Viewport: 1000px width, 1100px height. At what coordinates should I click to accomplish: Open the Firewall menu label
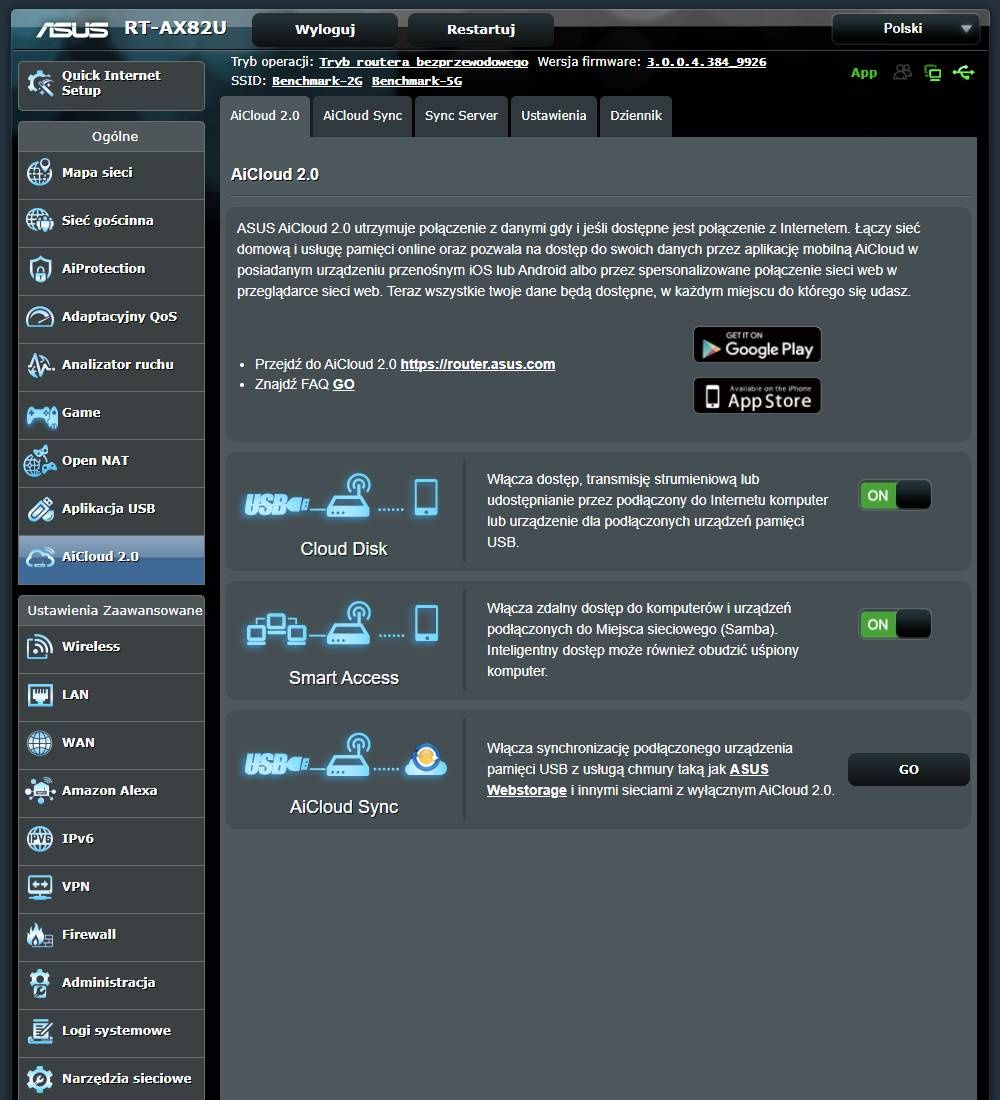coord(89,934)
